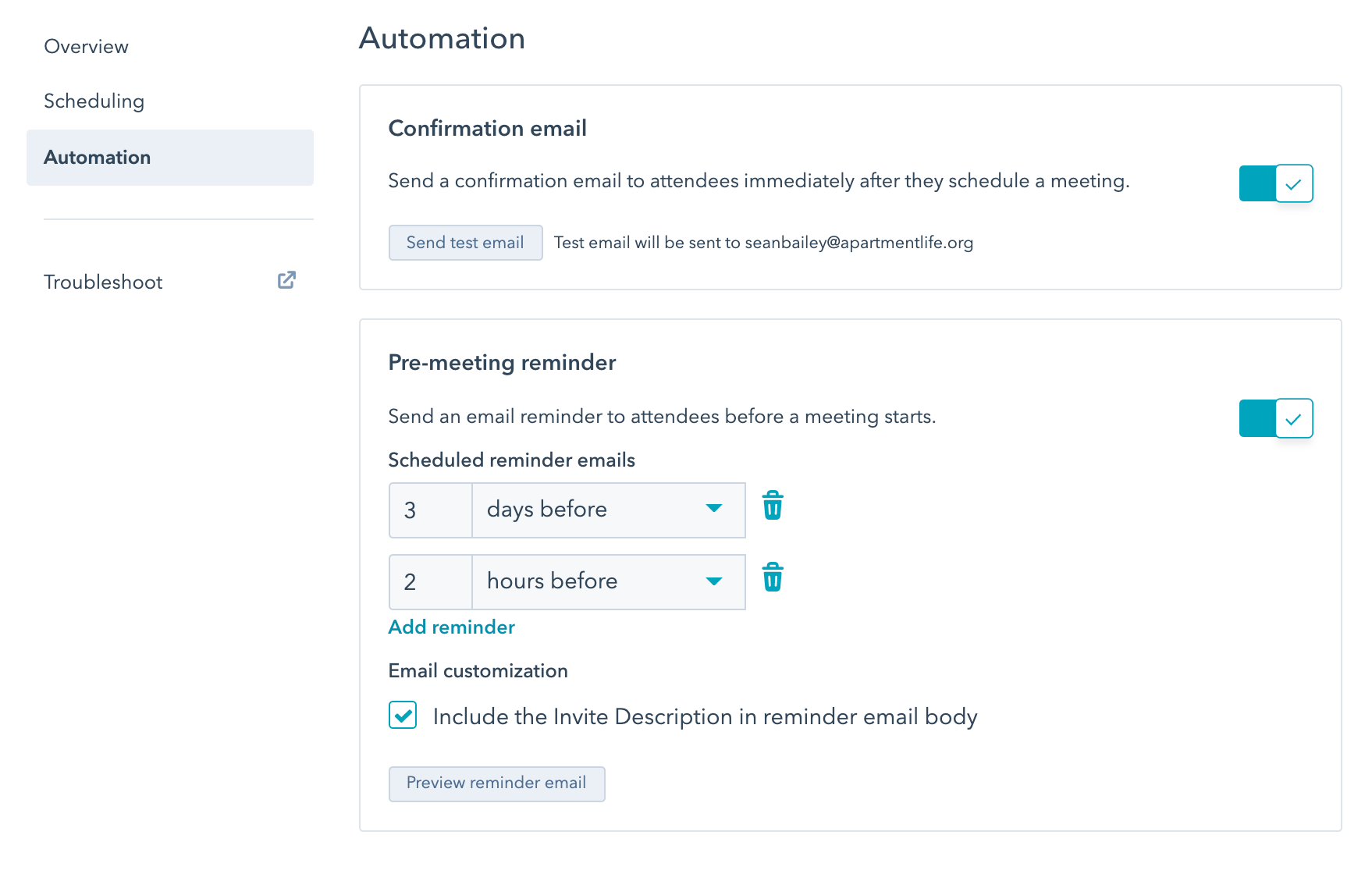The image size is (1372, 874).
Task: Open Troubleshoot external link icon
Action: [286, 280]
